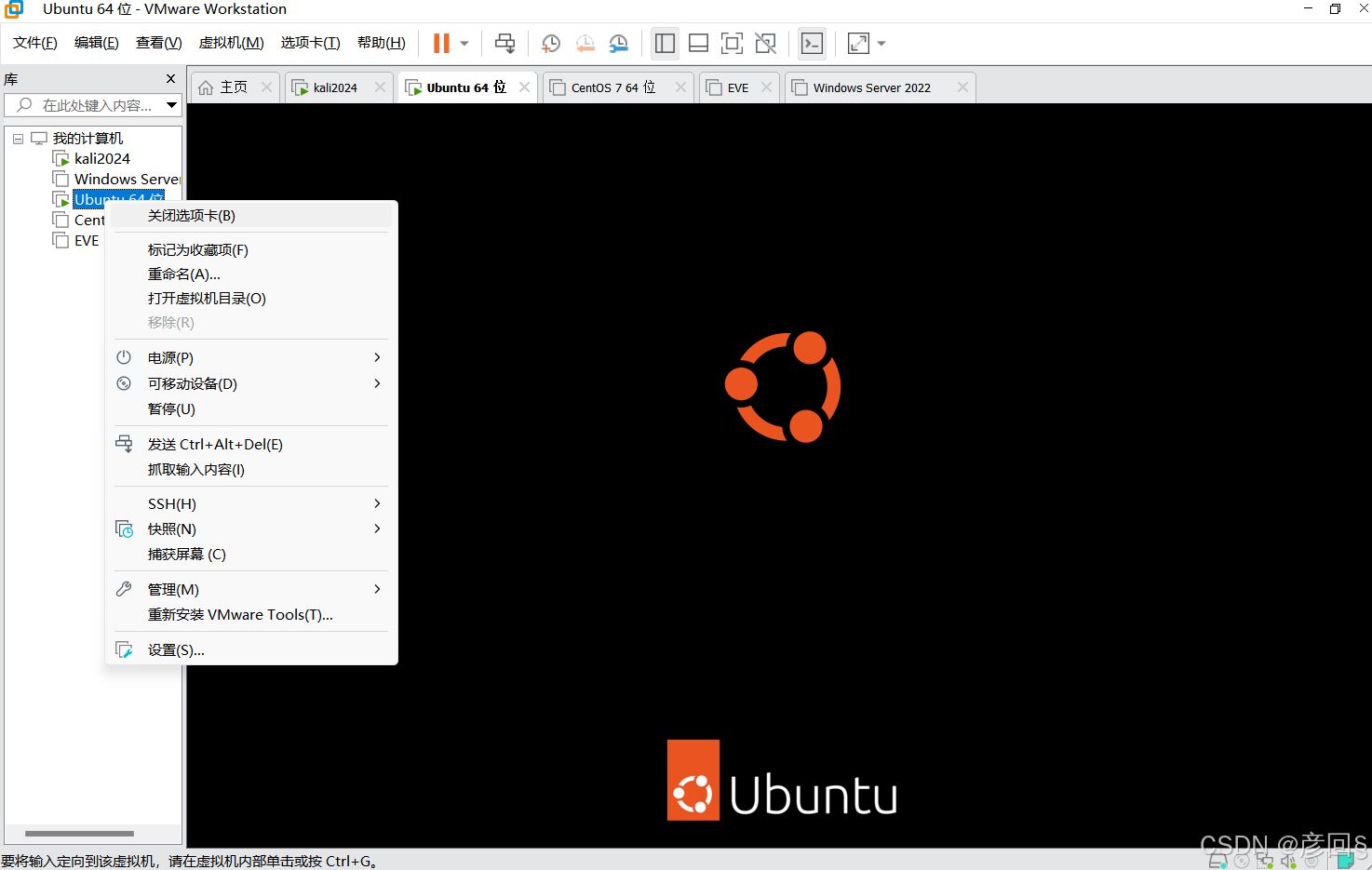
Task: Toggle the console view toolbar icon
Action: (x=813, y=43)
